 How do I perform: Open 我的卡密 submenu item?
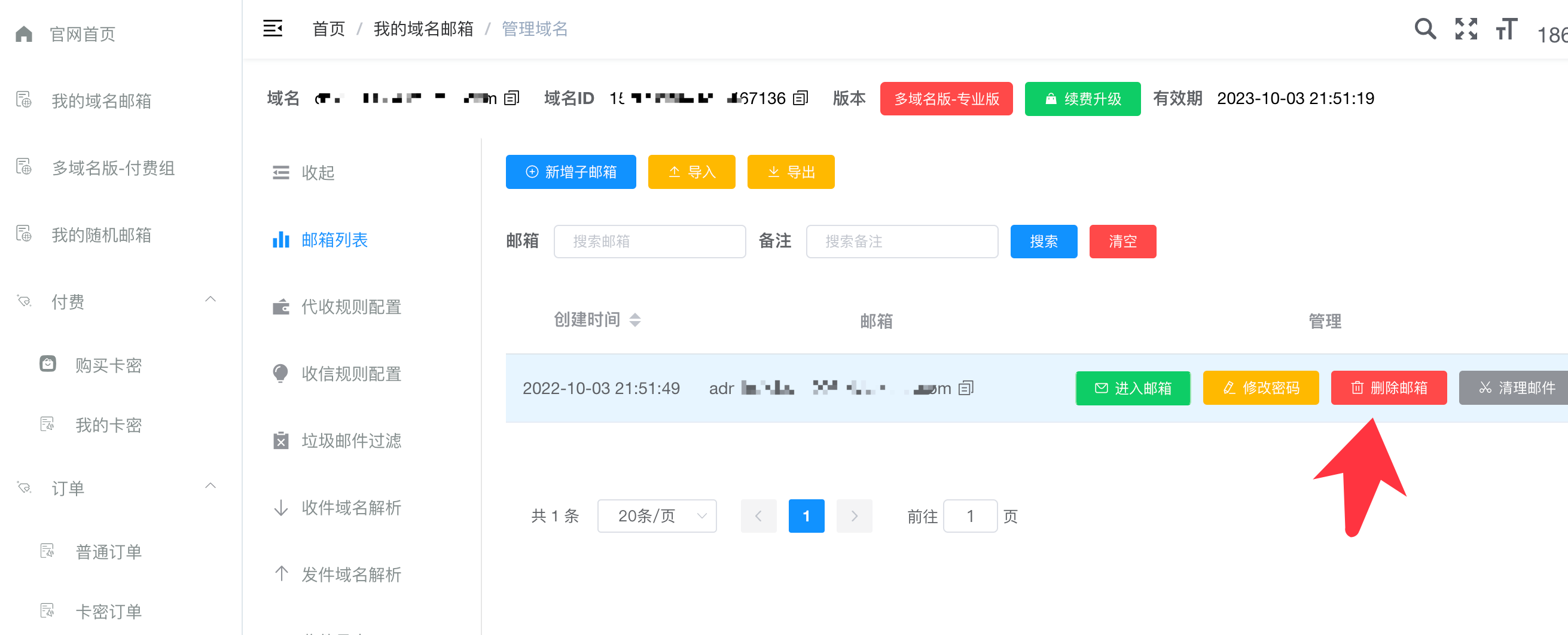click(x=108, y=425)
